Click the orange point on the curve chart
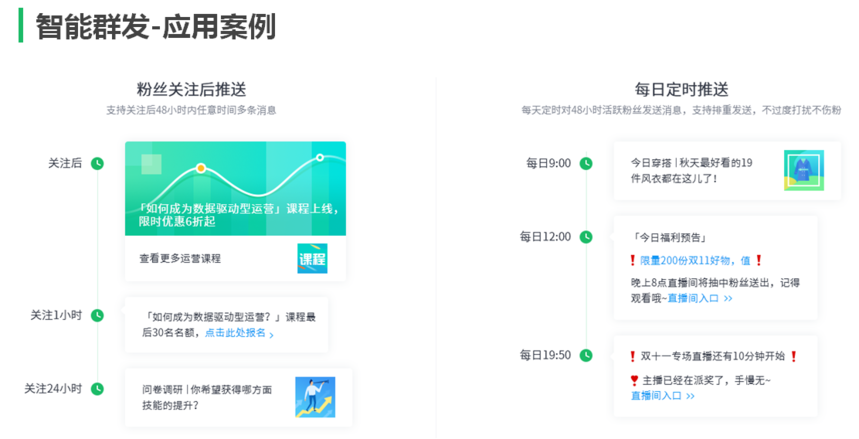Image resolution: width=859 pixels, height=439 pixels. click(201, 168)
